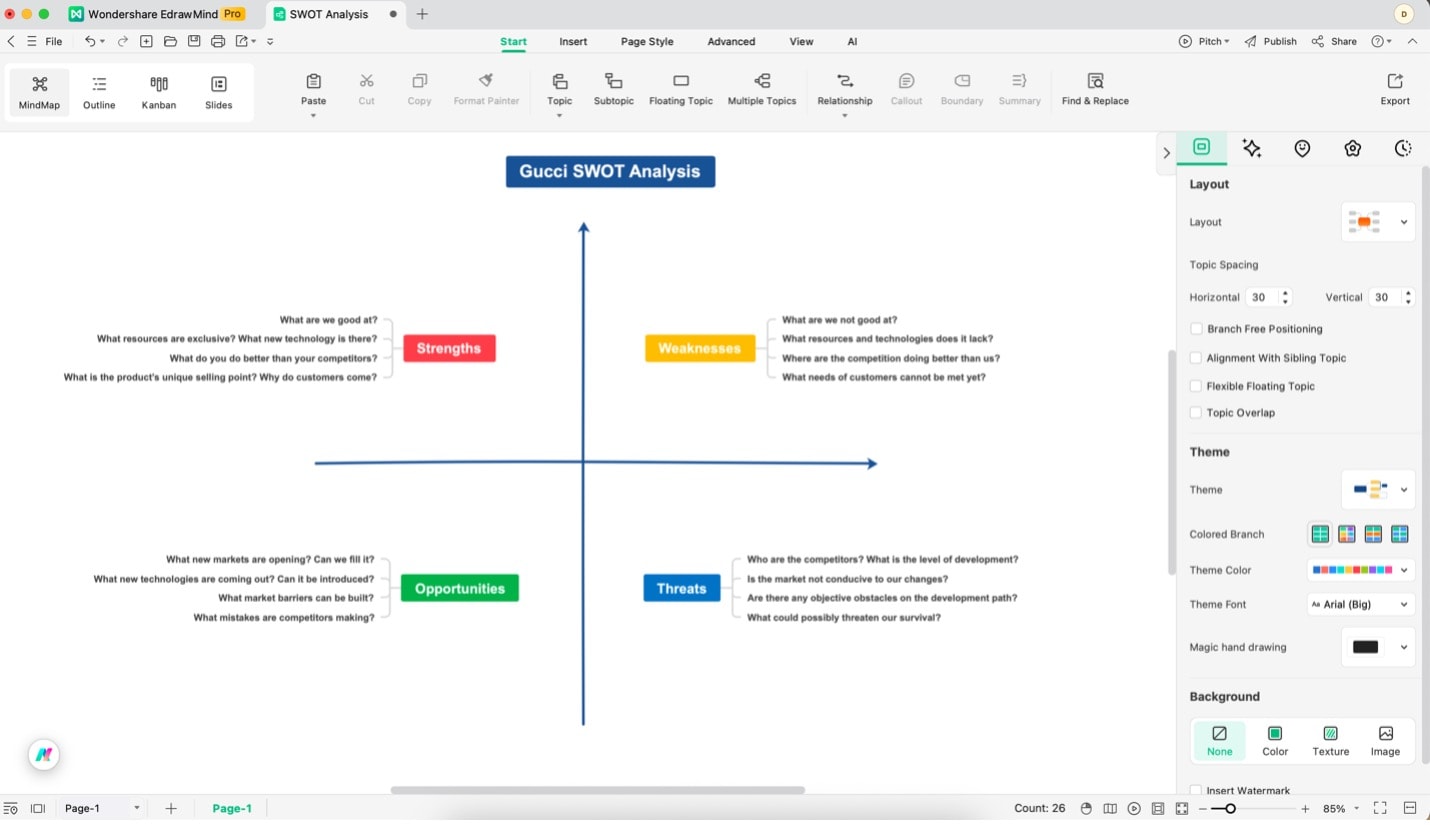Open the Start ribbon tab
Image resolution: width=1430 pixels, height=825 pixels.
tap(513, 41)
